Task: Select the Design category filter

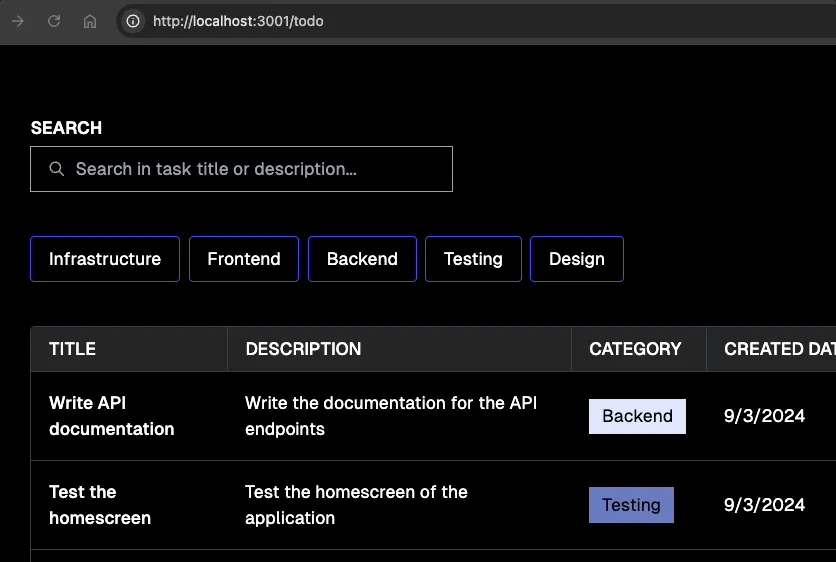Action: coord(577,259)
